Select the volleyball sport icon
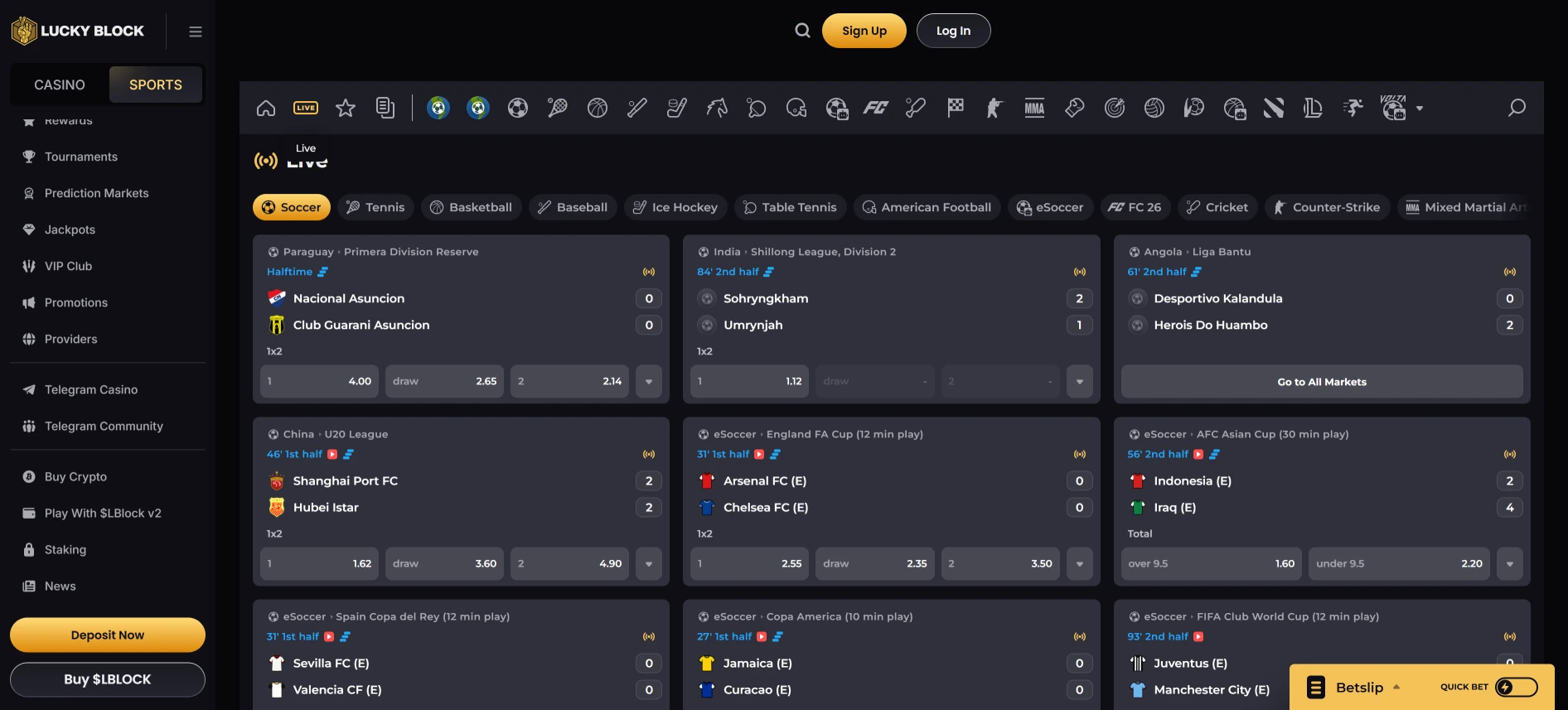This screenshot has height=710, width=1568. click(1154, 108)
